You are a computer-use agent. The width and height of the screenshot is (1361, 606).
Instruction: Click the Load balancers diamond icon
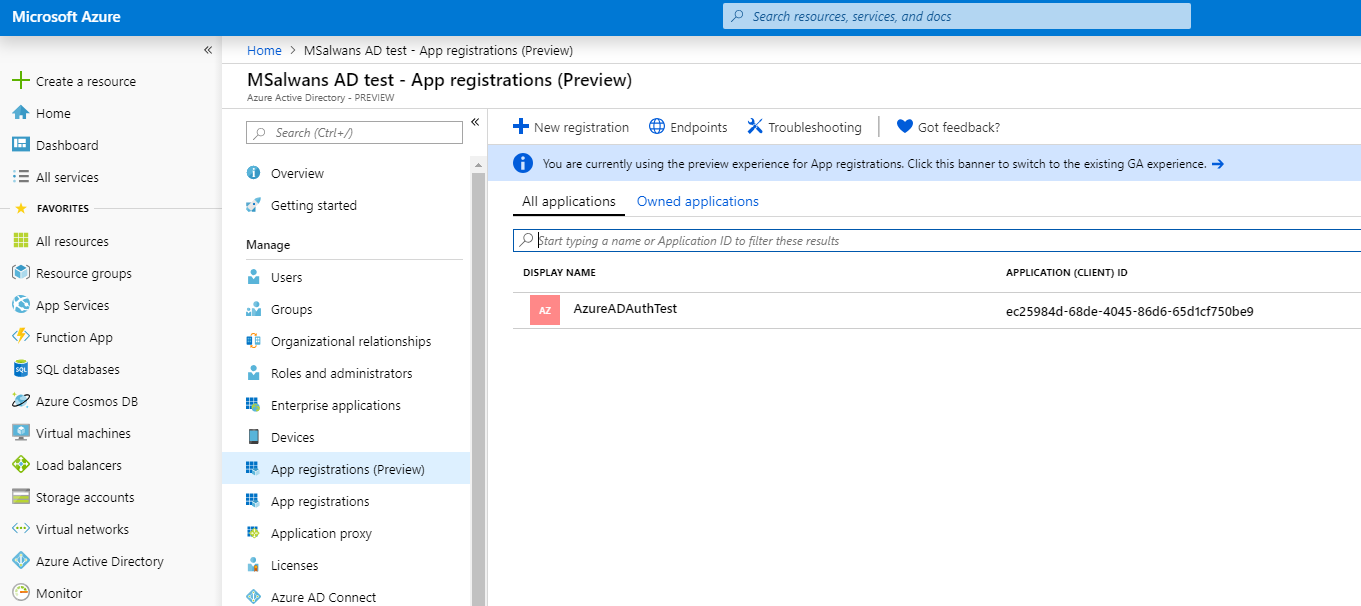pos(20,465)
